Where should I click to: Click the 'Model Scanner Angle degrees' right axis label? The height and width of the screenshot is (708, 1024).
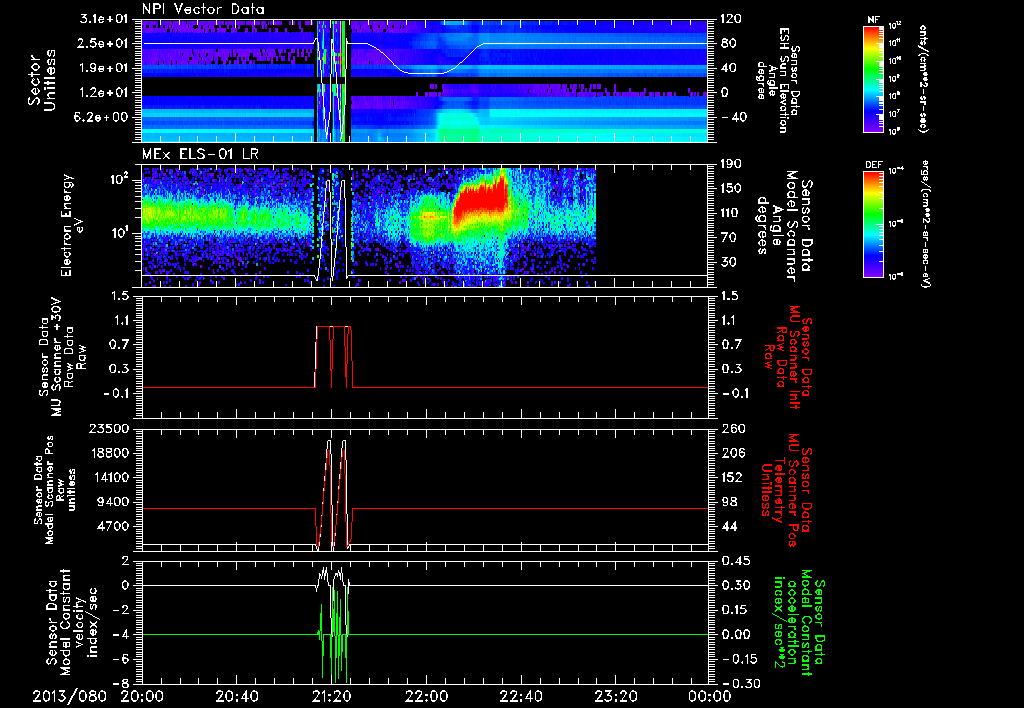pyautogui.click(x=784, y=225)
